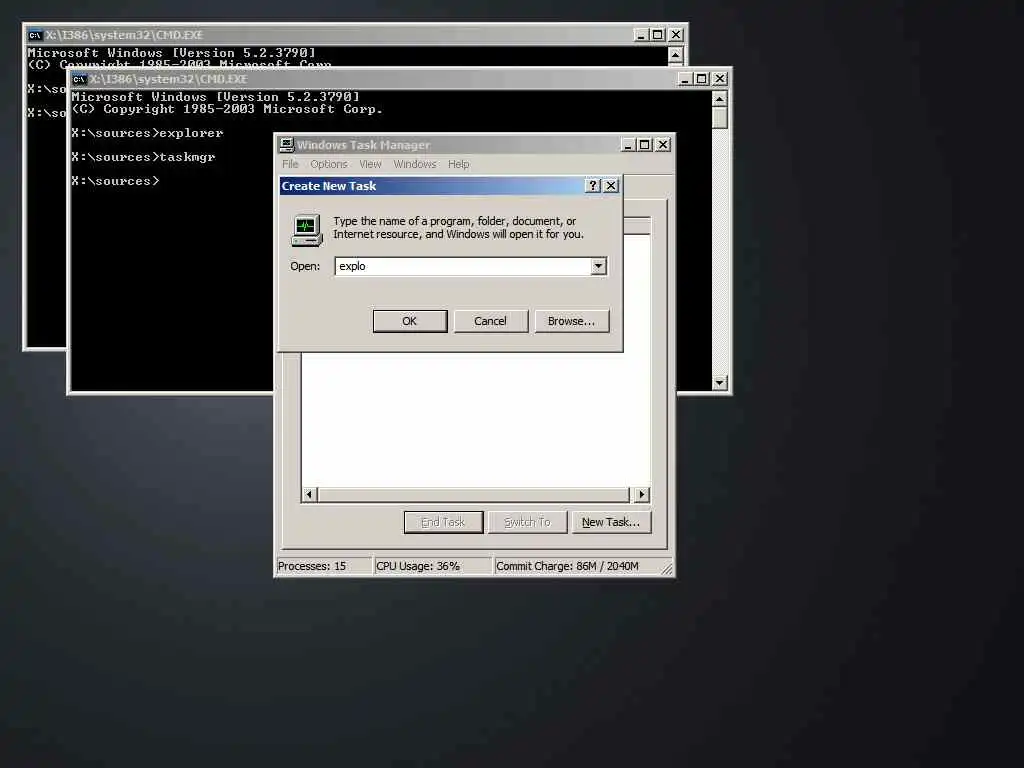Minimize the back CMD.EXE window
This screenshot has height=768, width=1024.
tap(641, 35)
